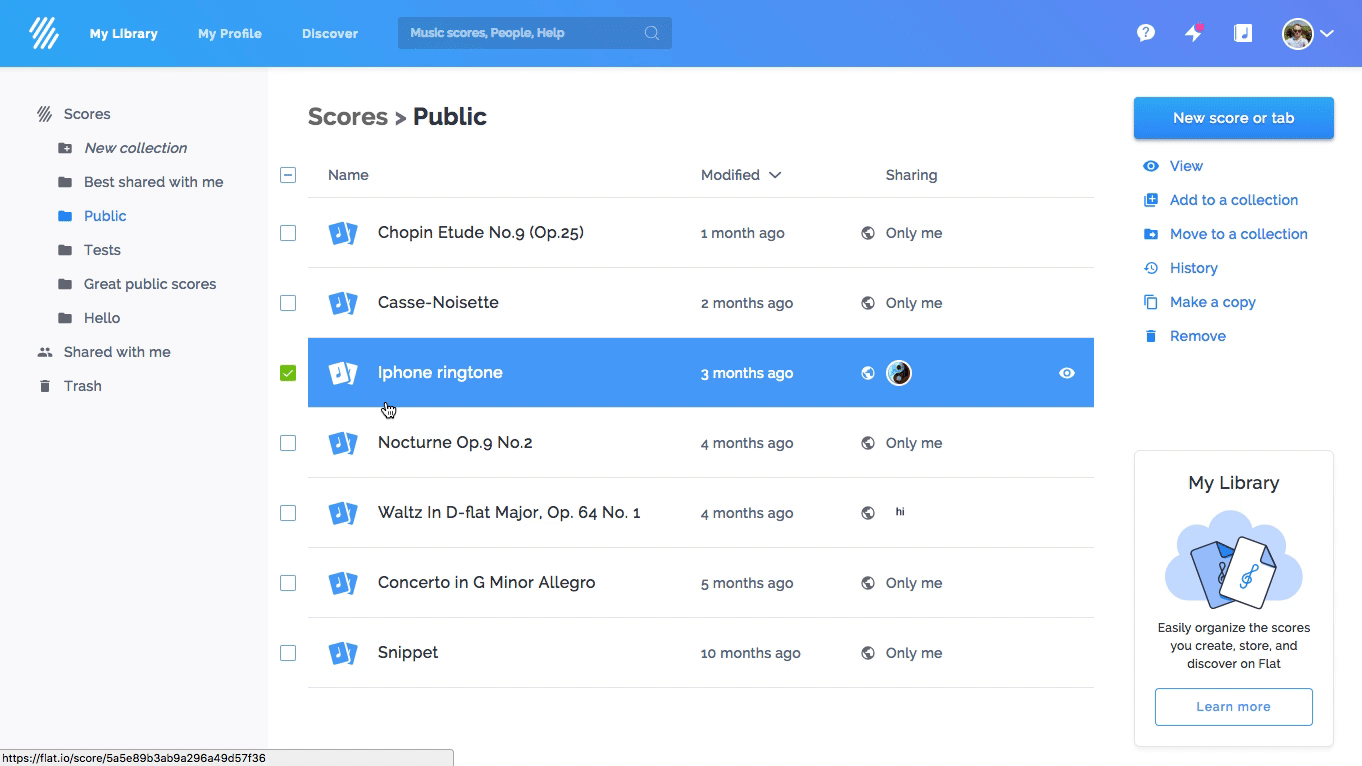This screenshot has width=1362, height=766.
Task: Click the eye preview toggle on Iphone ringtone
Action: 1066,372
